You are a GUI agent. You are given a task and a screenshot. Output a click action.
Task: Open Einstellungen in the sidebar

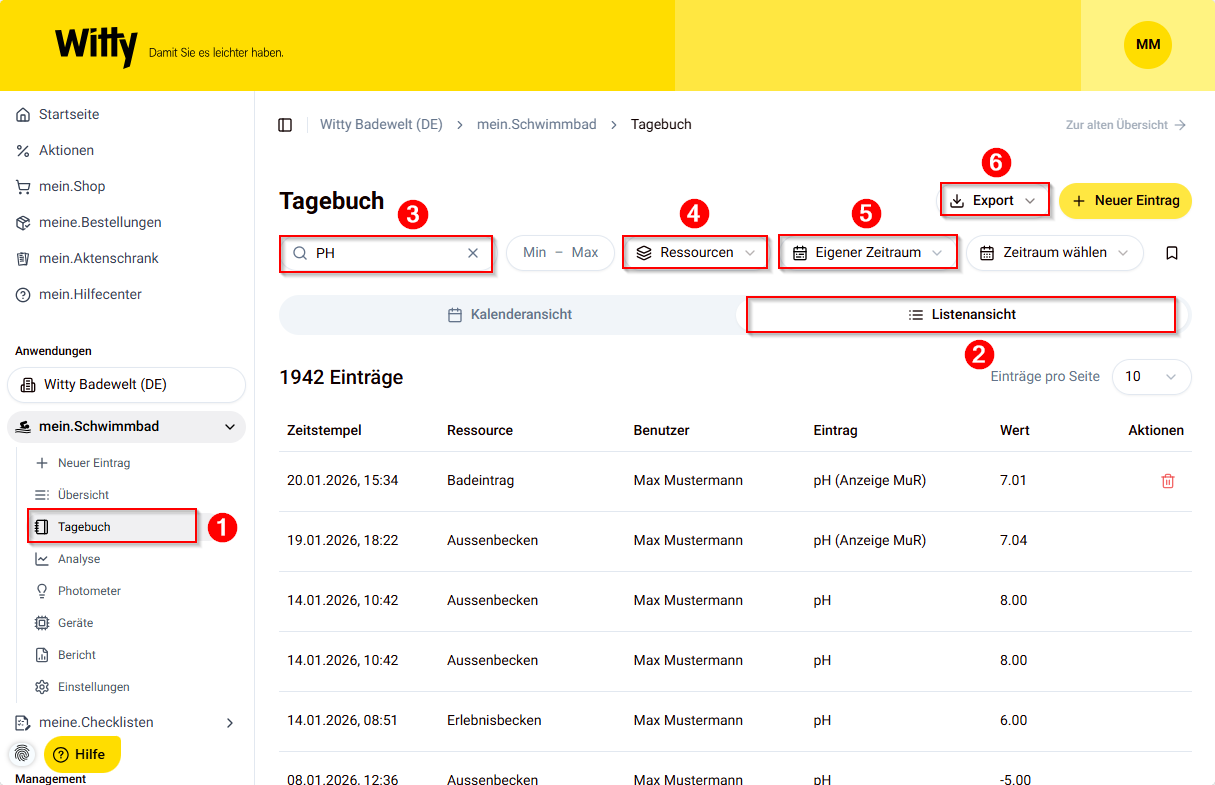[x=82, y=687]
